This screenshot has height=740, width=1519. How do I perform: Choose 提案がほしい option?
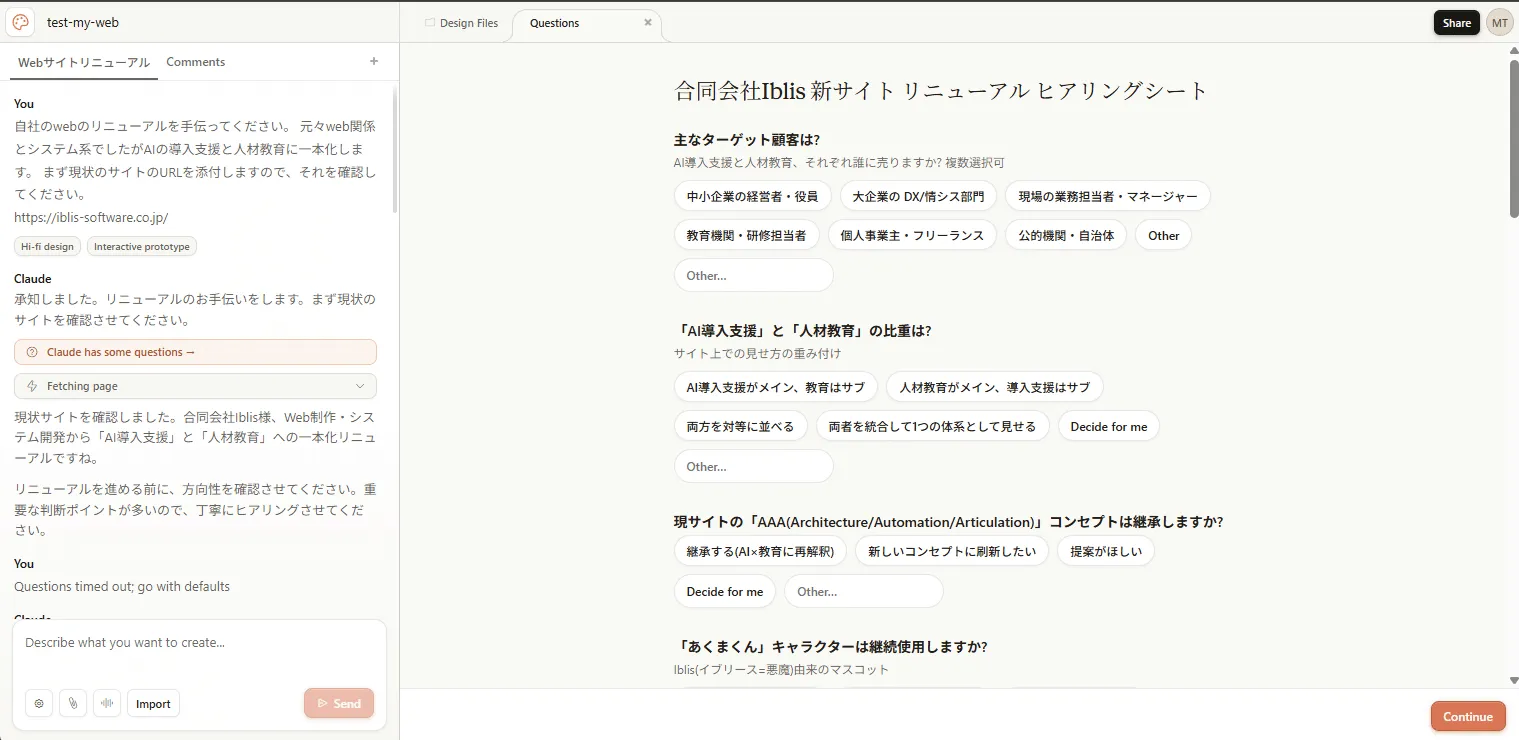point(1106,551)
